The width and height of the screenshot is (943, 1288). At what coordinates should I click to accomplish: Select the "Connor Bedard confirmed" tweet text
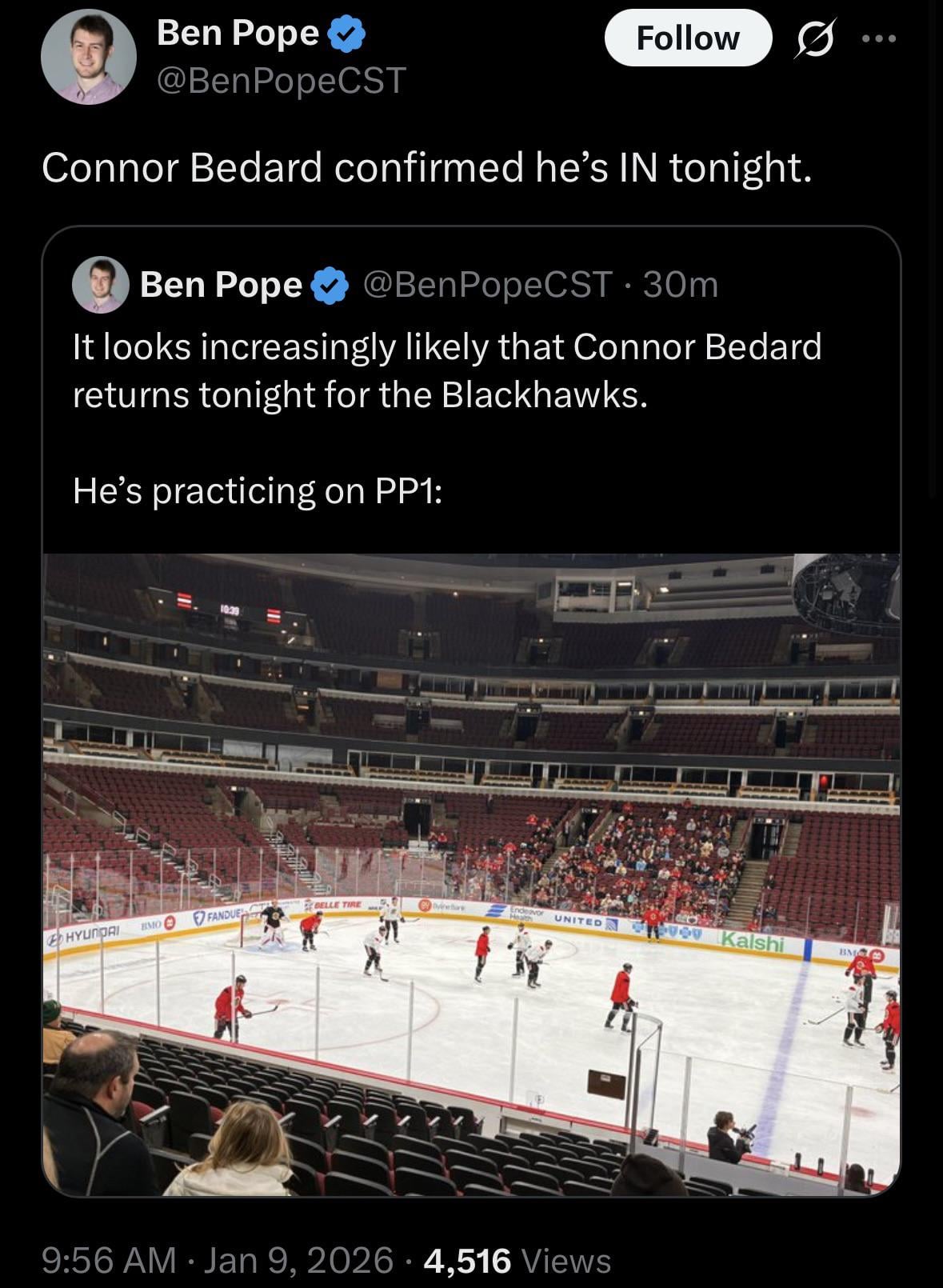426,168
